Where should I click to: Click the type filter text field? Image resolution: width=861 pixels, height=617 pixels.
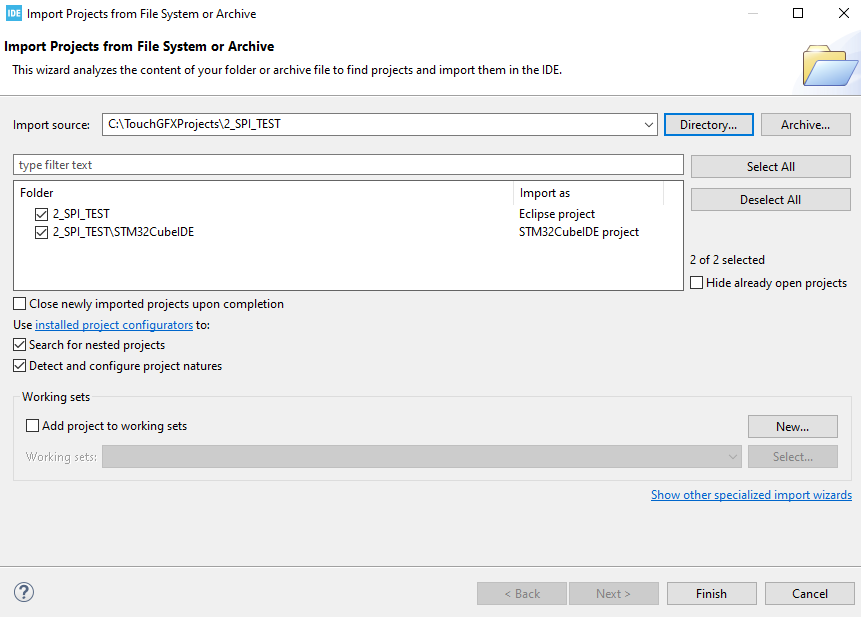(x=348, y=165)
